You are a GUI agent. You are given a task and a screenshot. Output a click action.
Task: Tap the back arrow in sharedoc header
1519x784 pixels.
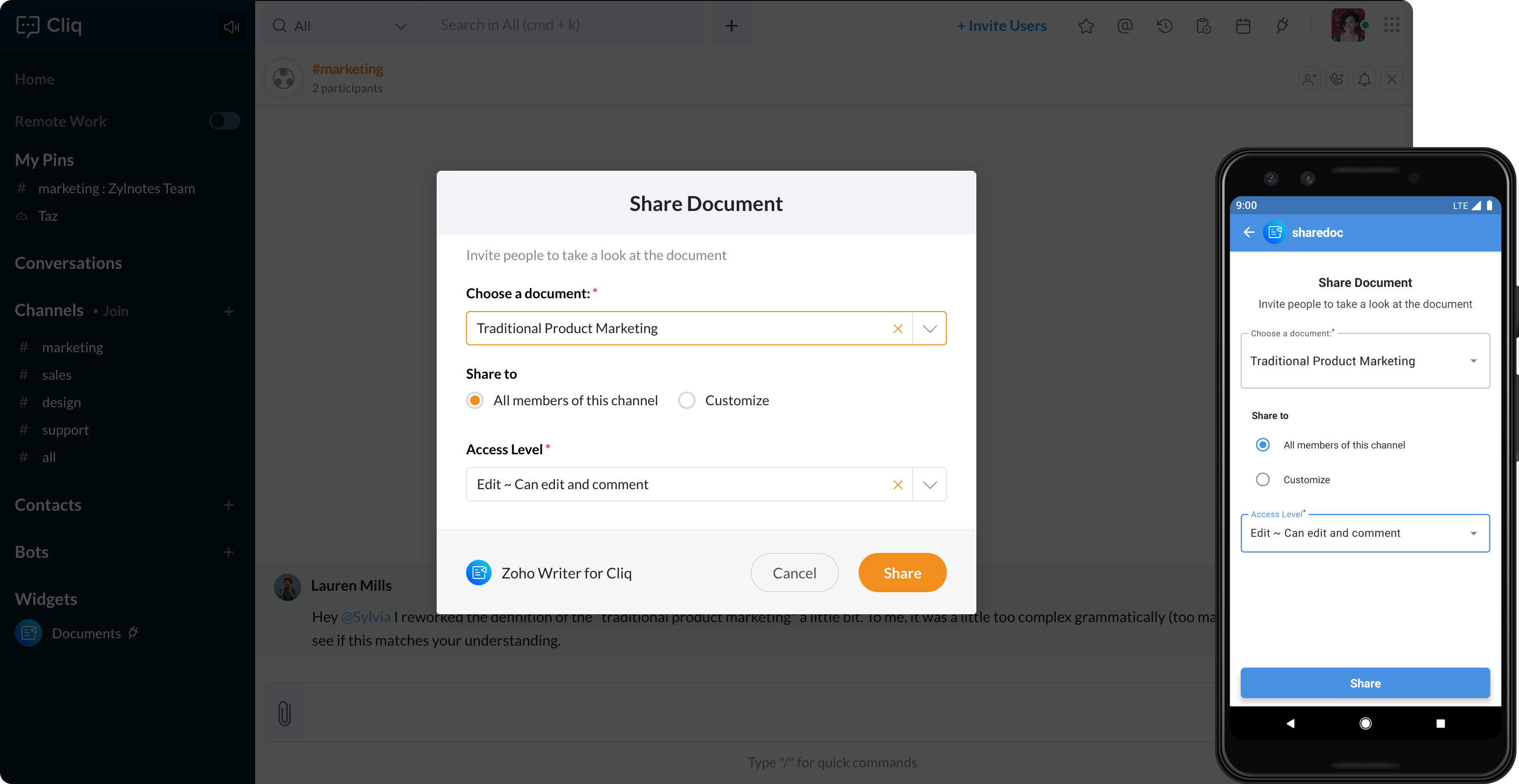point(1249,232)
